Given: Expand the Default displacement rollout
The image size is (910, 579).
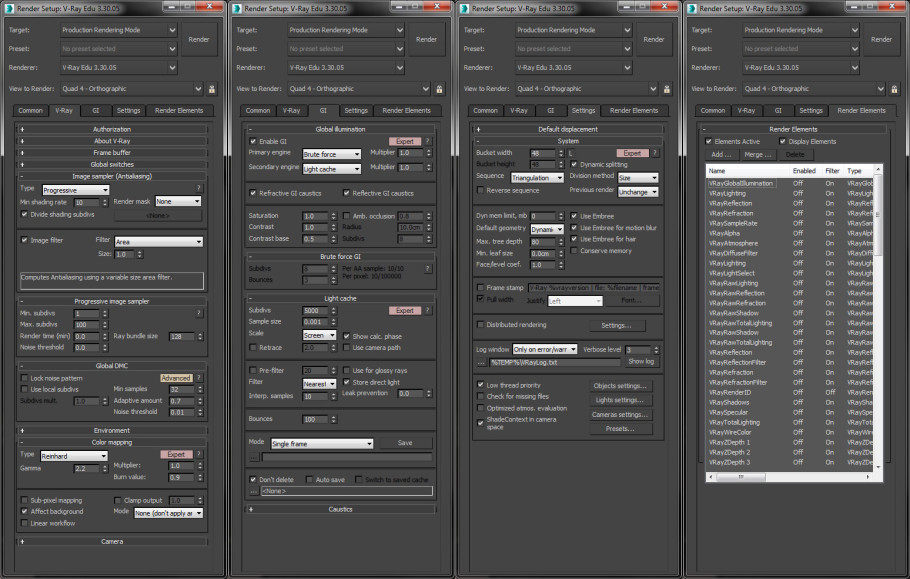Looking at the screenshot, I should [568, 129].
